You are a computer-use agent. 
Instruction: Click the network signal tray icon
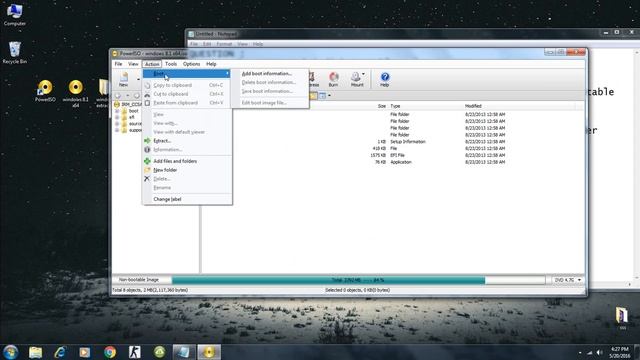click(589, 353)
